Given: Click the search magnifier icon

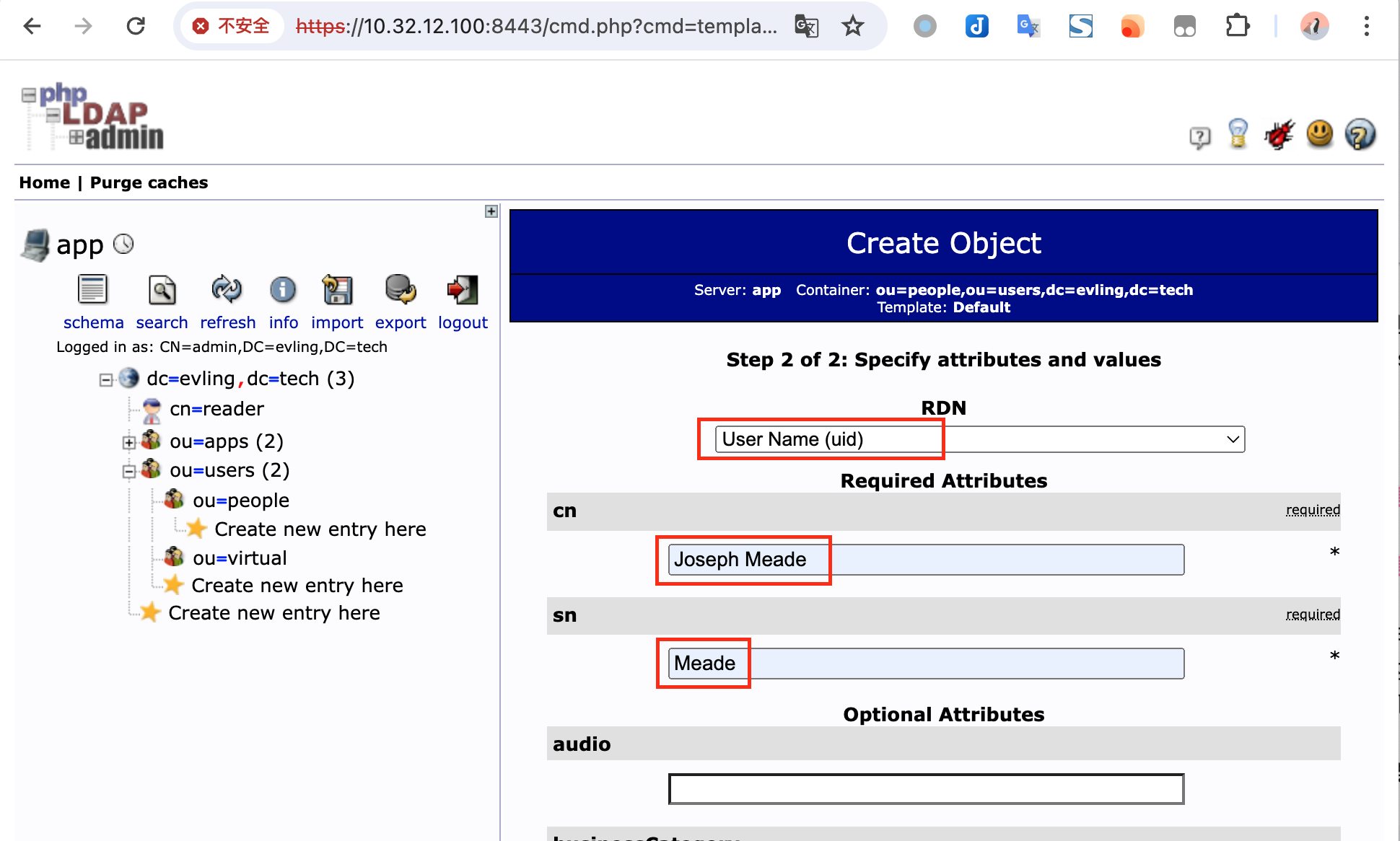Looking at the screenshot, I should pyautogui.click(x=162, y=290).
